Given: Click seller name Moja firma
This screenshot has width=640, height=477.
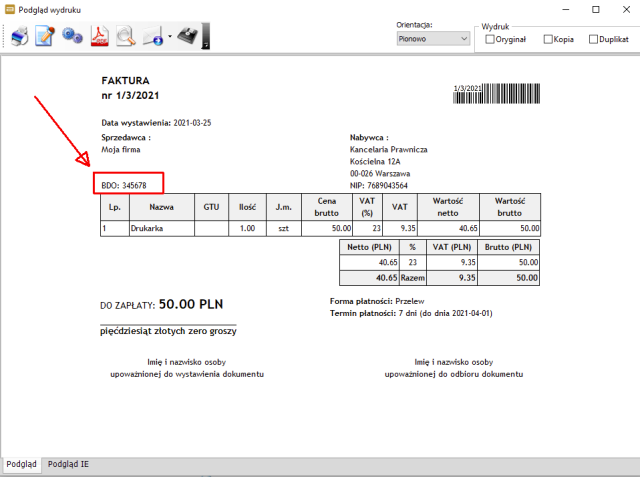Looking at the screenshot, I should (x=121, y=150).
